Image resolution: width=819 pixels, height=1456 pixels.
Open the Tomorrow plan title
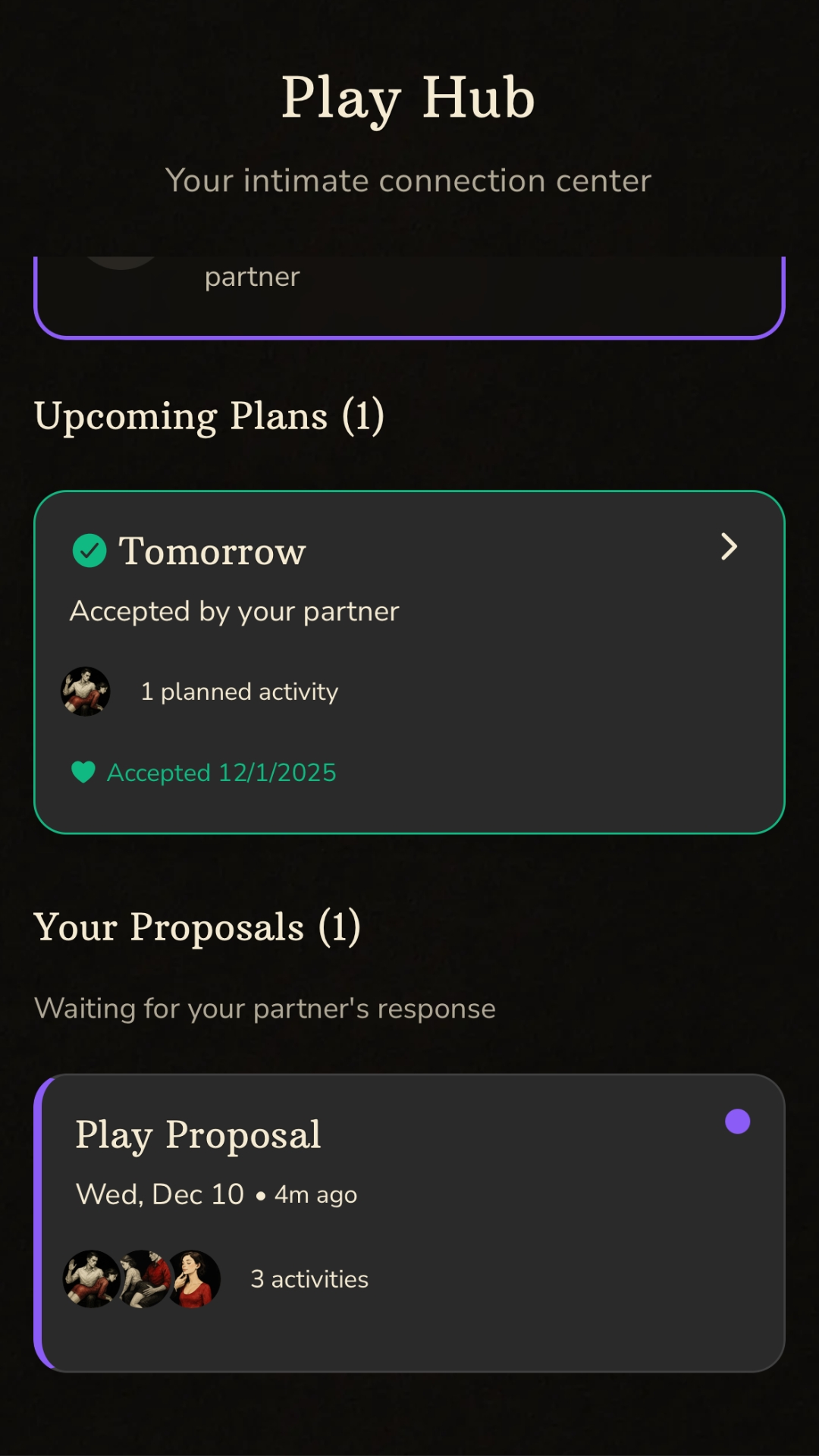click(212, 551)
